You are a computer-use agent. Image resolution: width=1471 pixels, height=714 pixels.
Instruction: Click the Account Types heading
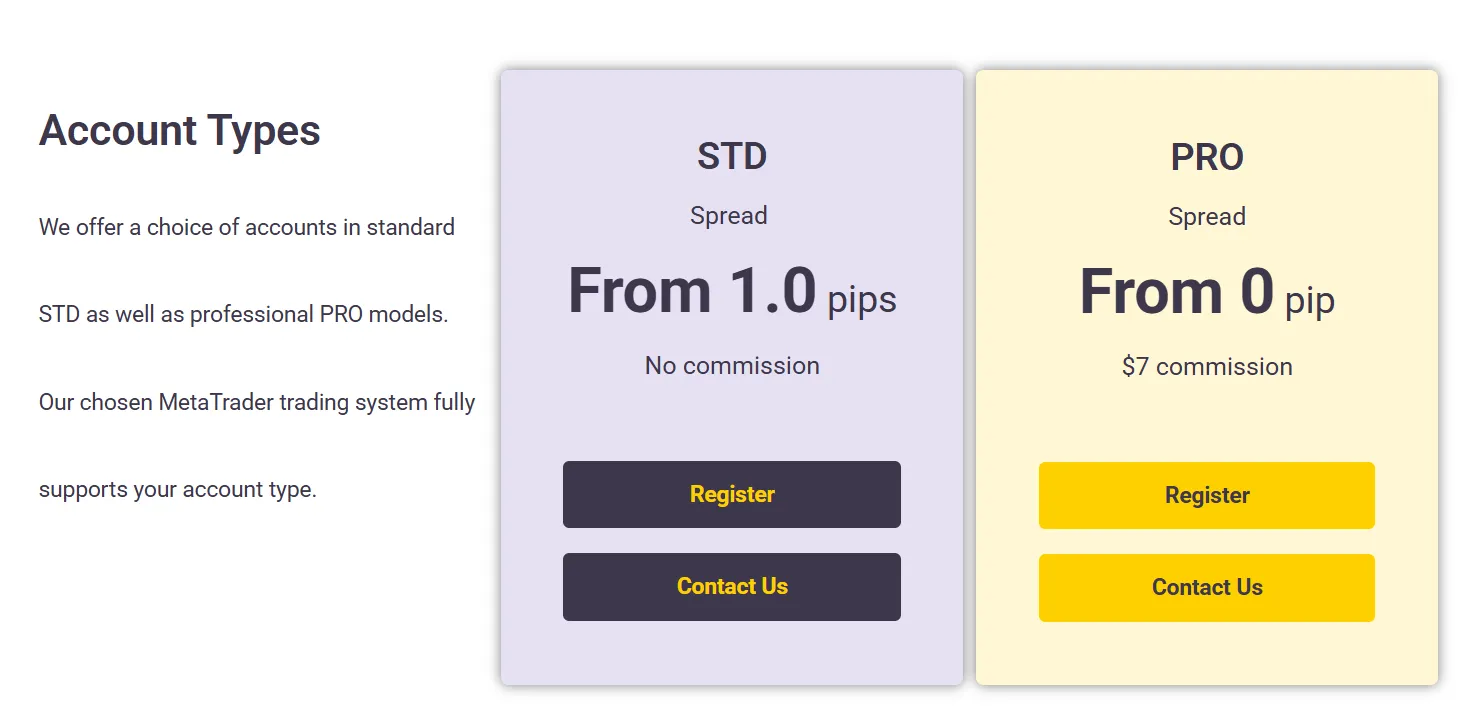(179, 130)
